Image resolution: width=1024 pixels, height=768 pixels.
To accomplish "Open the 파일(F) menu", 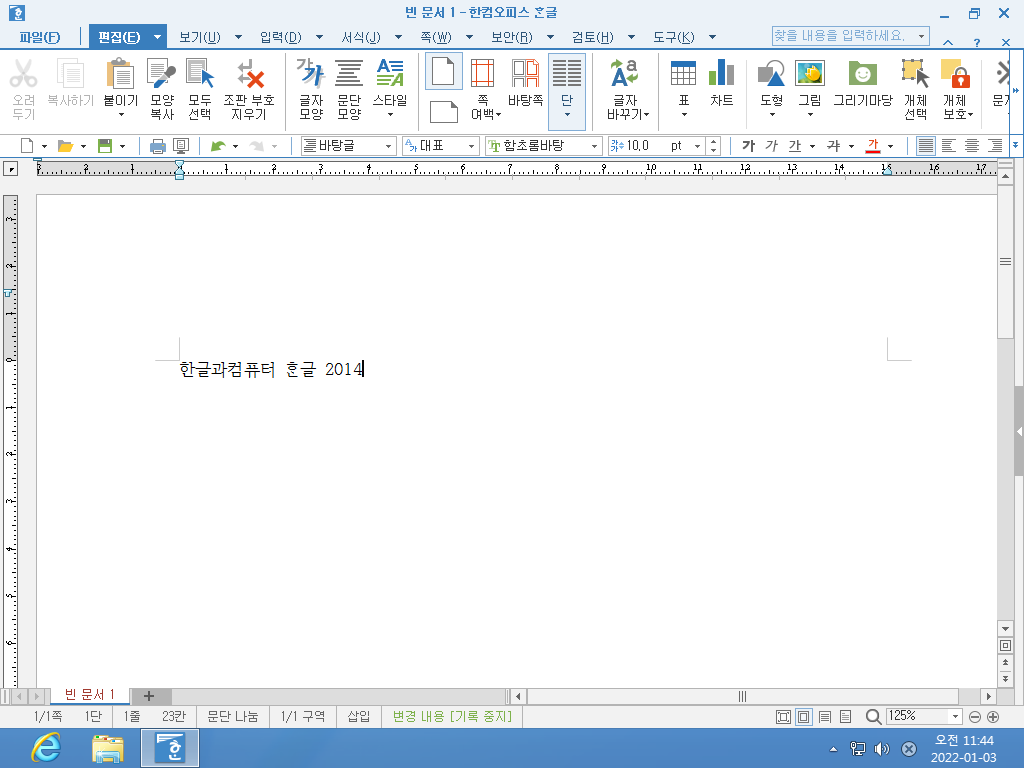I will click(x=40, y=37).
